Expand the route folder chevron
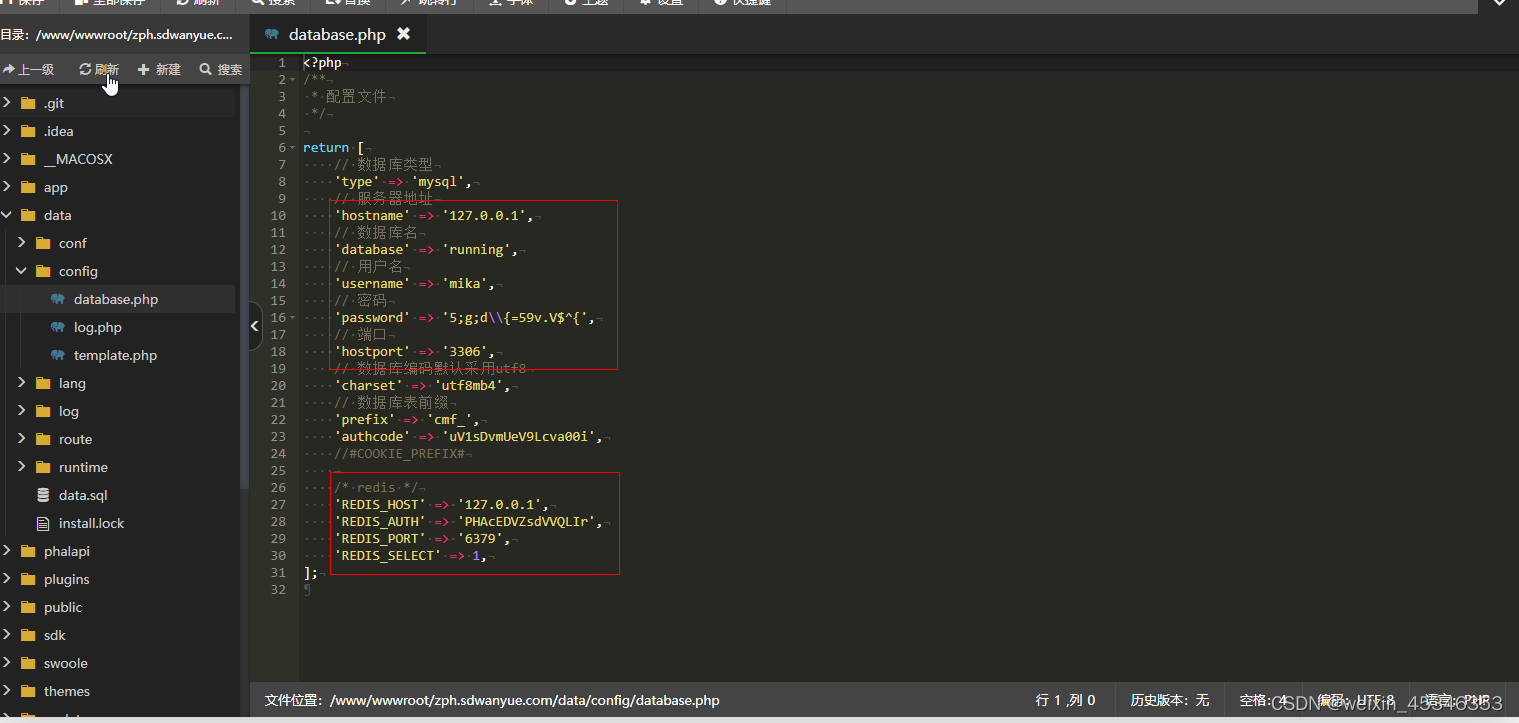Viewport: 1519px width, 723px height. pos(22,439)
